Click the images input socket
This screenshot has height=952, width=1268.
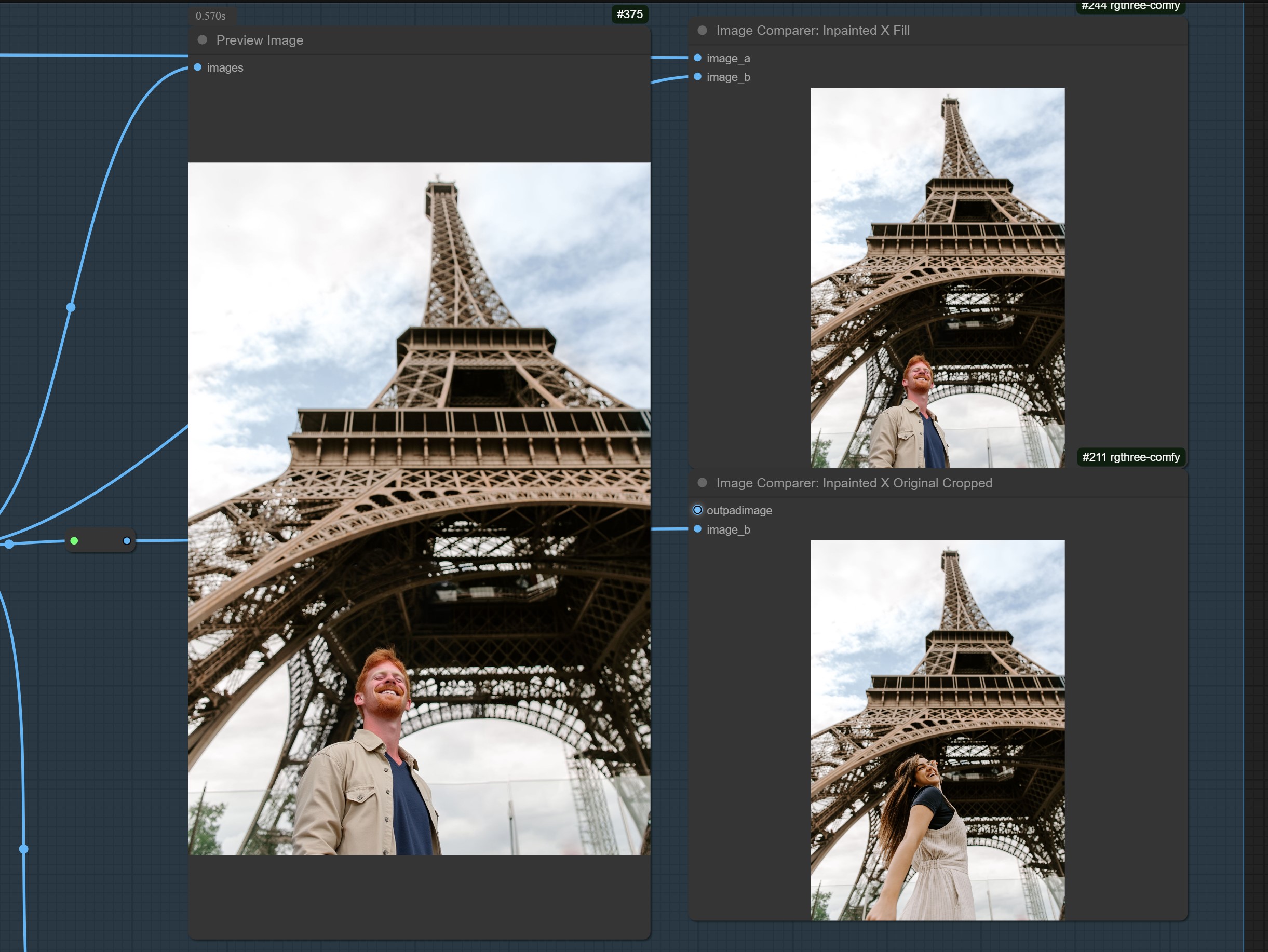[198, 67]
